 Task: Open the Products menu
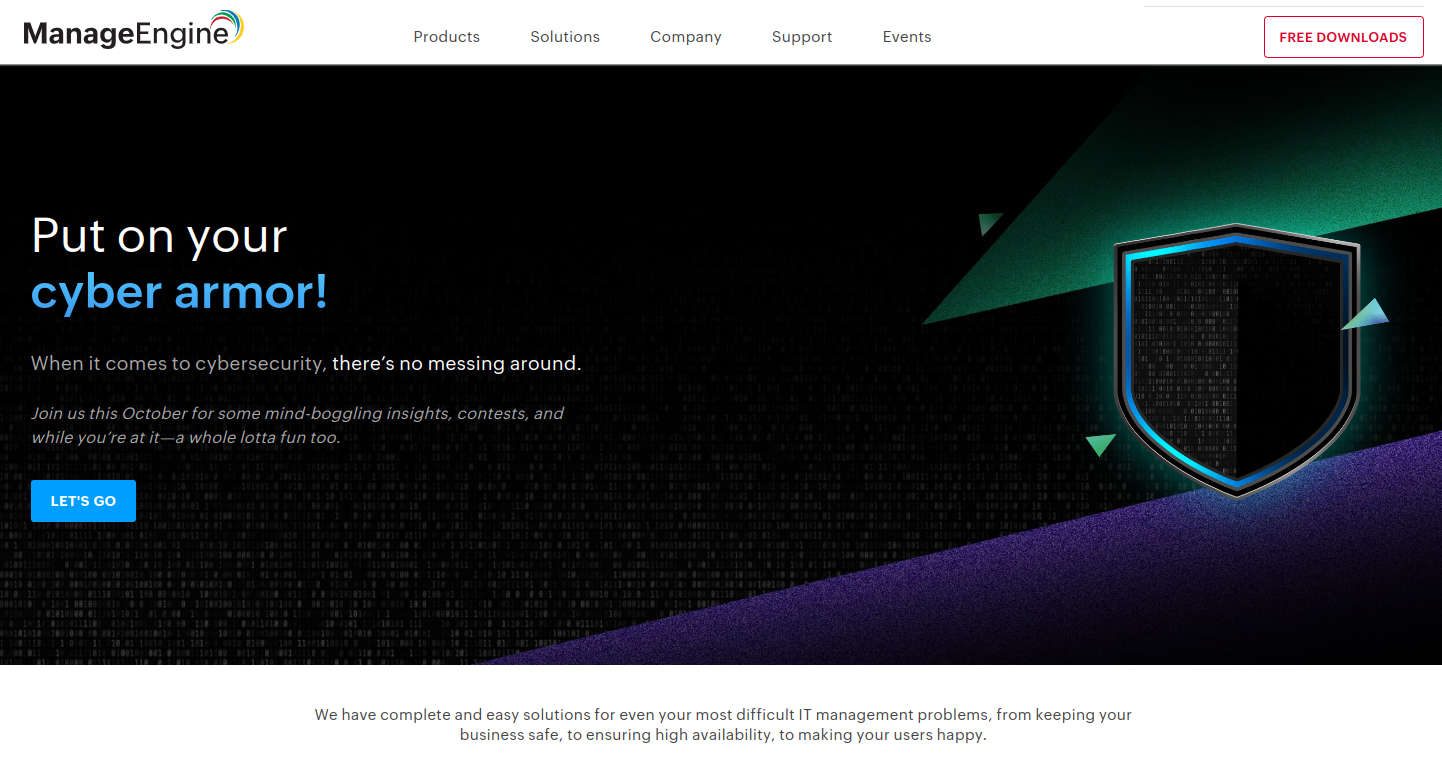446,37
